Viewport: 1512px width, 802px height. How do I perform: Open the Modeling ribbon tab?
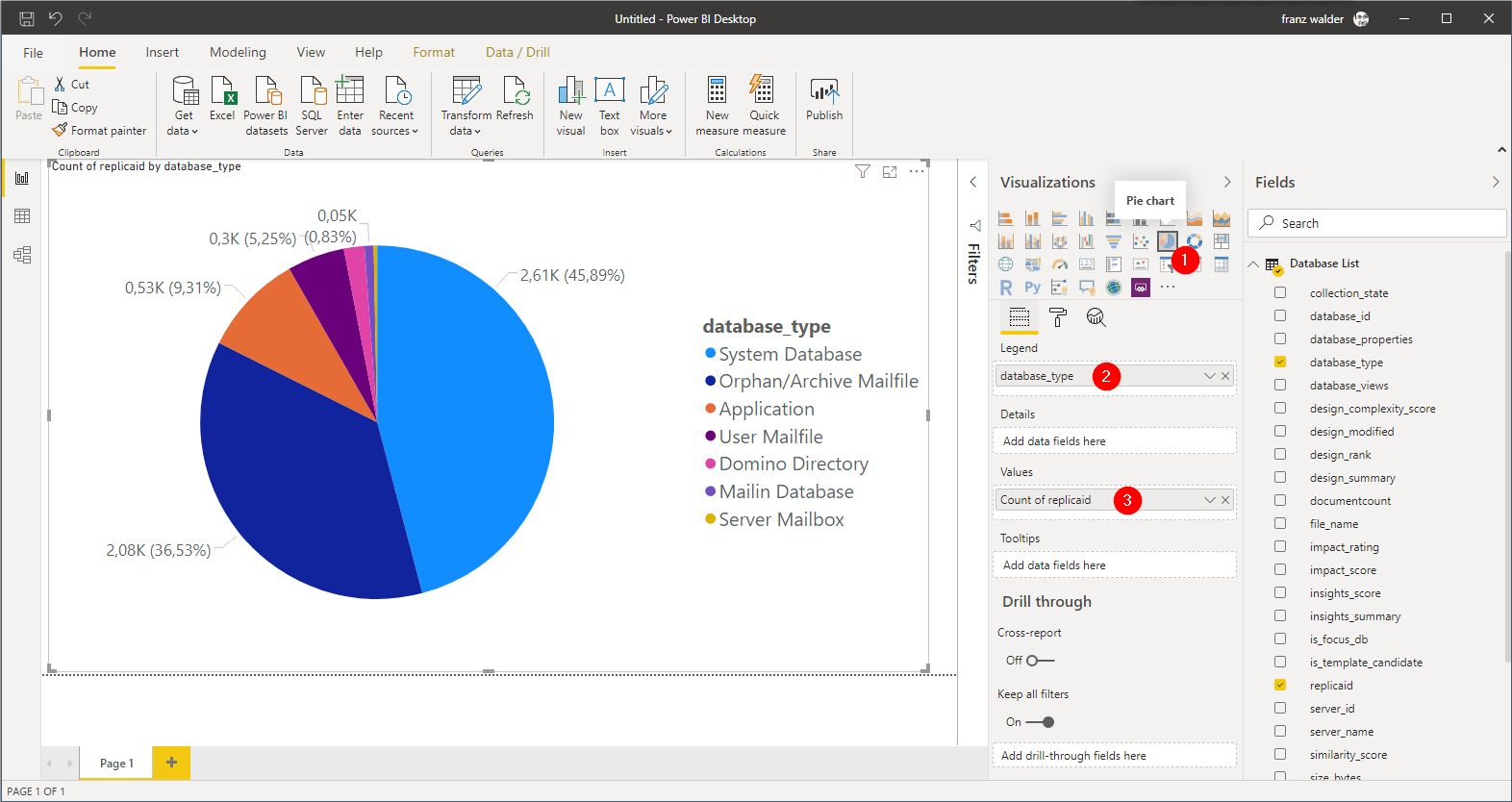coord(238,53)
